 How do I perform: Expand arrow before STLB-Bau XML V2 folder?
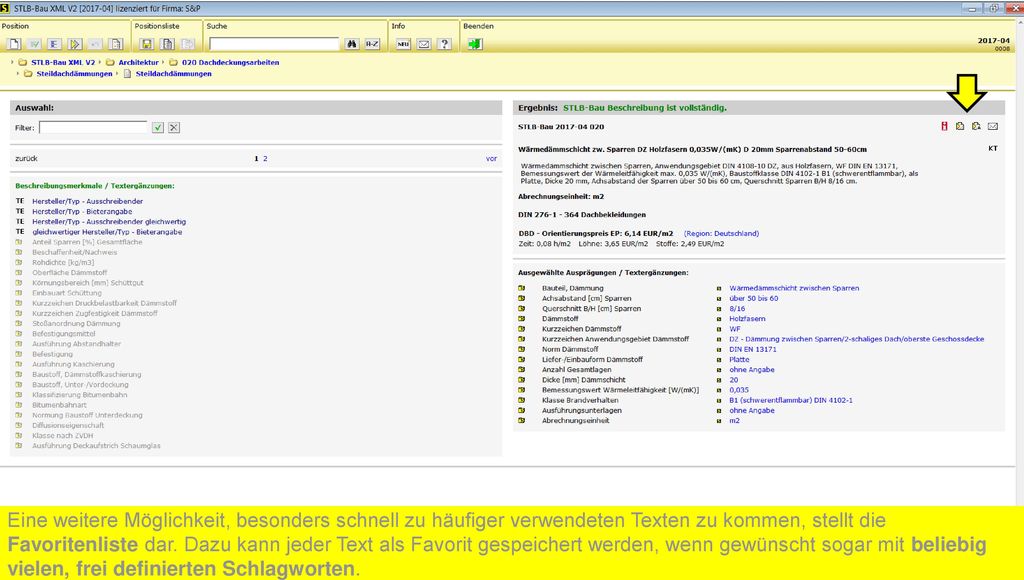point(12,63)
